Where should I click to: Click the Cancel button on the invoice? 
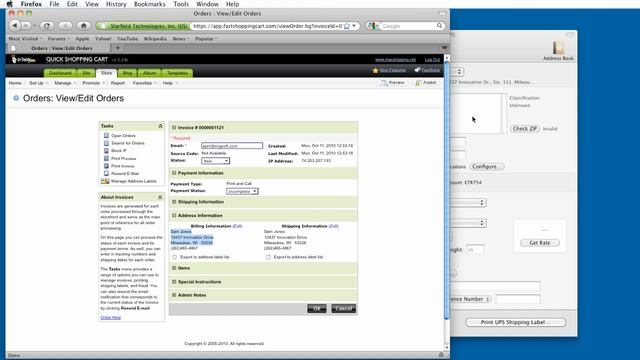pos(344,309)
